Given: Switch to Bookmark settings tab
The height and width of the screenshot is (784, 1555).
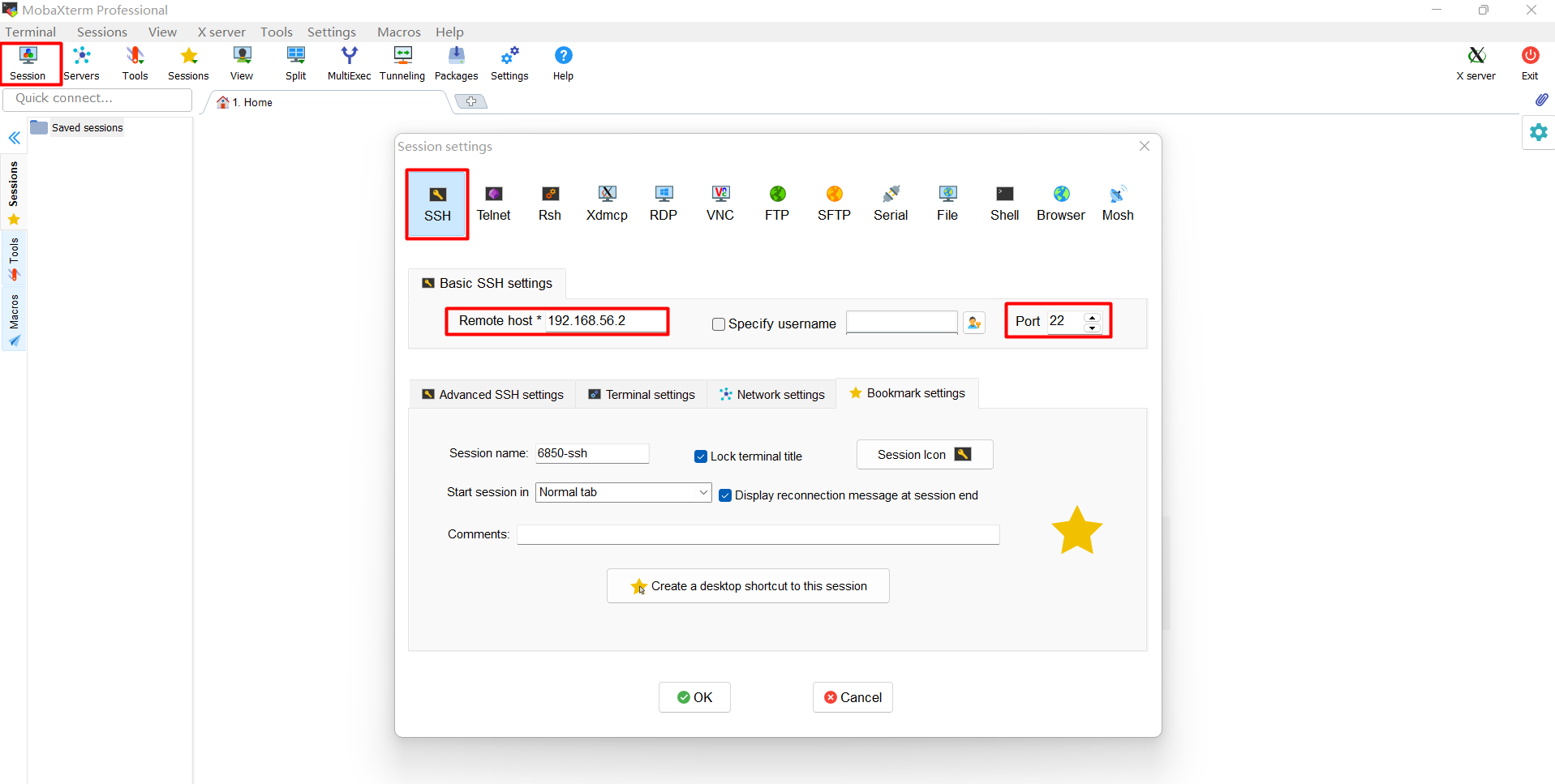Looking at the screenshot, I should coord(907,393).
